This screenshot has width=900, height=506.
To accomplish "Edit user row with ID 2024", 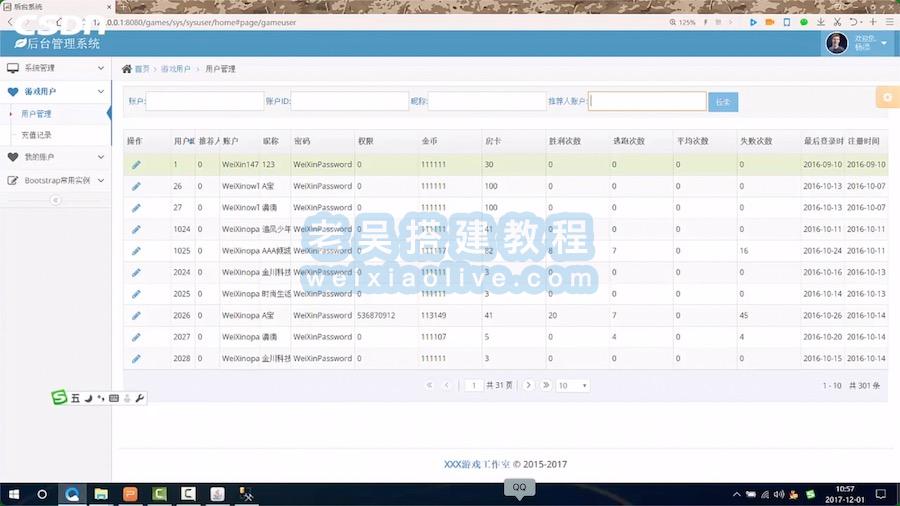I will pos(136,272).
